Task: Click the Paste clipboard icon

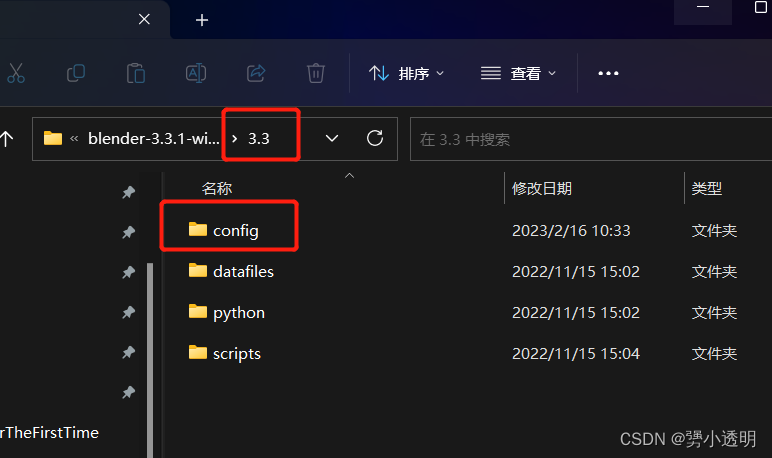Action: point(135,73)
